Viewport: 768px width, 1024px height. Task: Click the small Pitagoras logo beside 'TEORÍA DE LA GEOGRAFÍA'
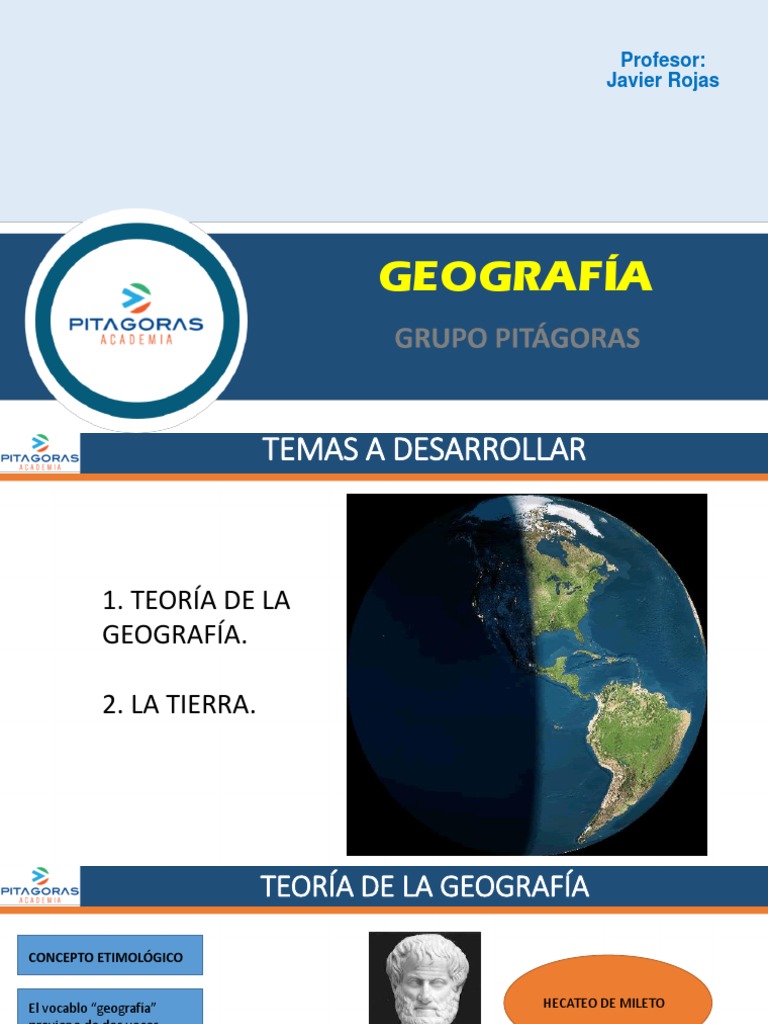(40, 886)
